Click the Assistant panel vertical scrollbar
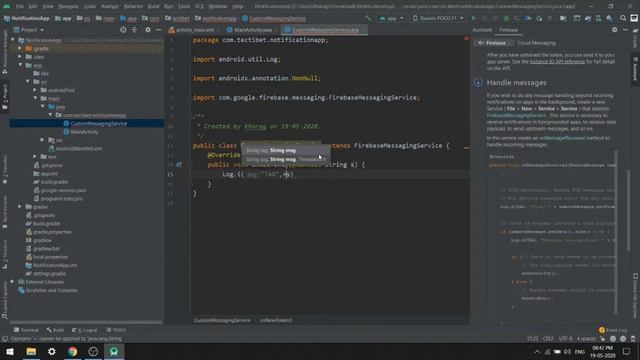The image size is (640, 360). pos(628,210)
